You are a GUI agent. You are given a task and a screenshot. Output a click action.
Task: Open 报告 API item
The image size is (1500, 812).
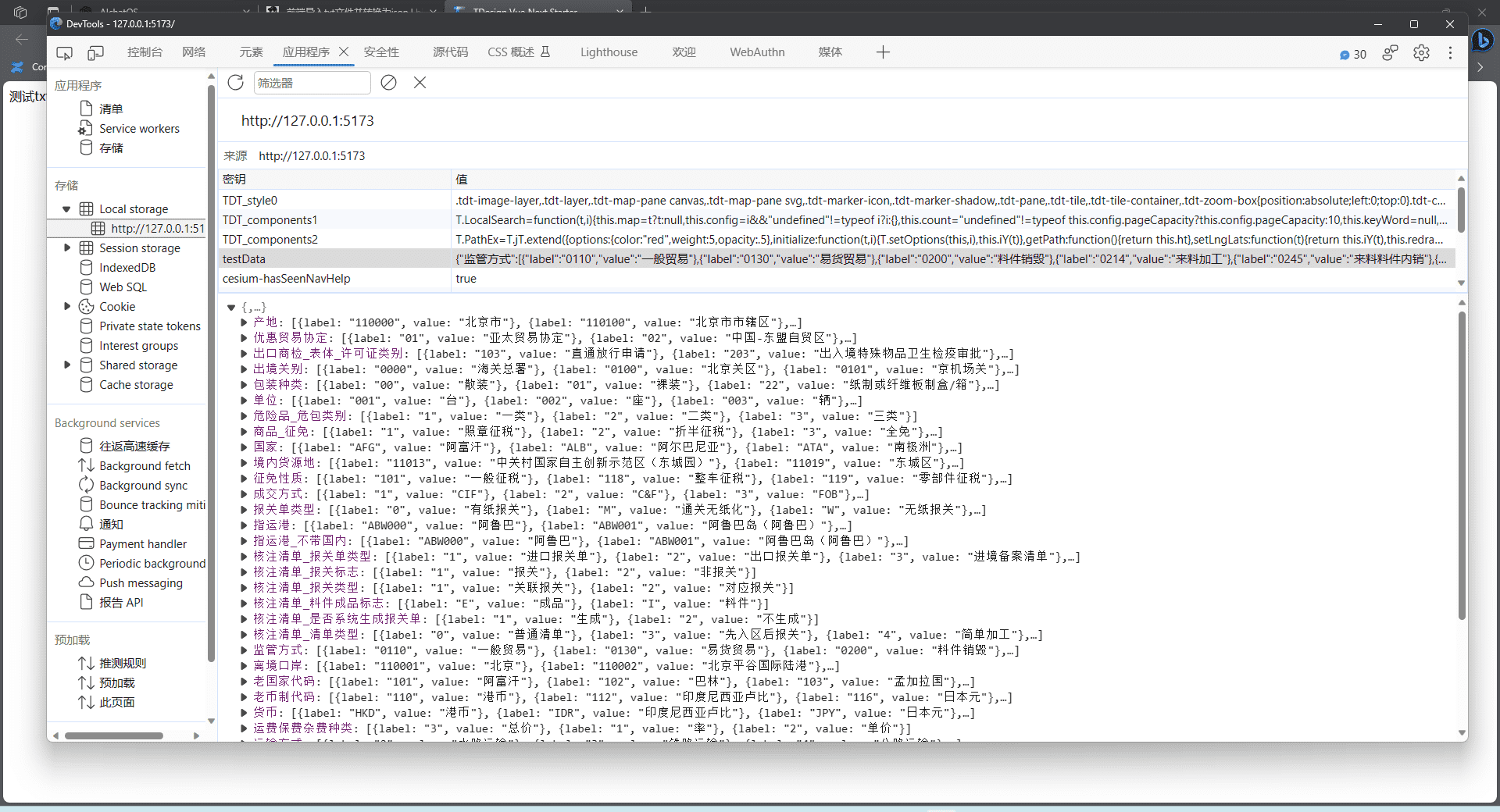[121, 602]
